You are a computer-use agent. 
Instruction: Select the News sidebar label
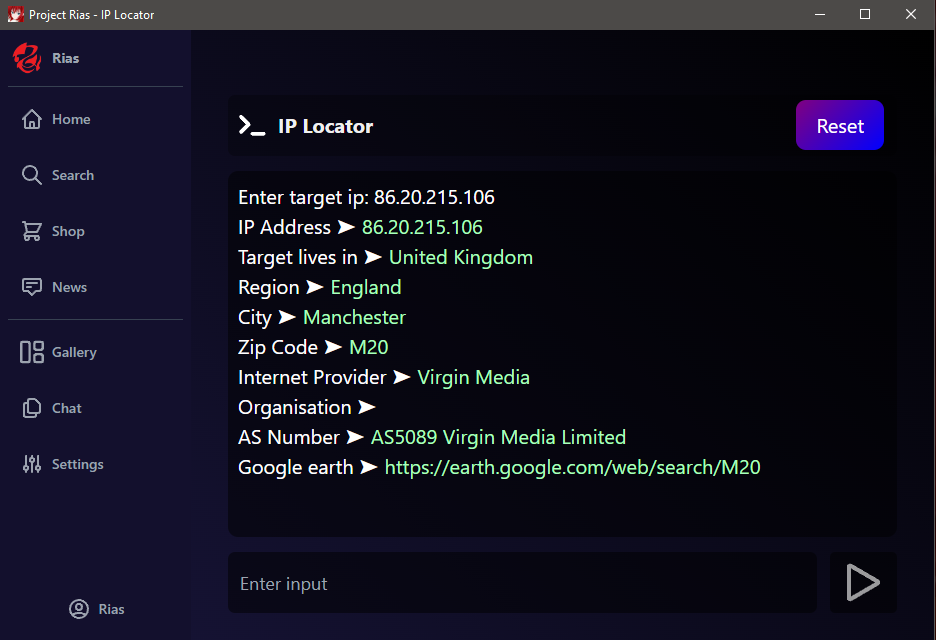[x=69, y=287]
